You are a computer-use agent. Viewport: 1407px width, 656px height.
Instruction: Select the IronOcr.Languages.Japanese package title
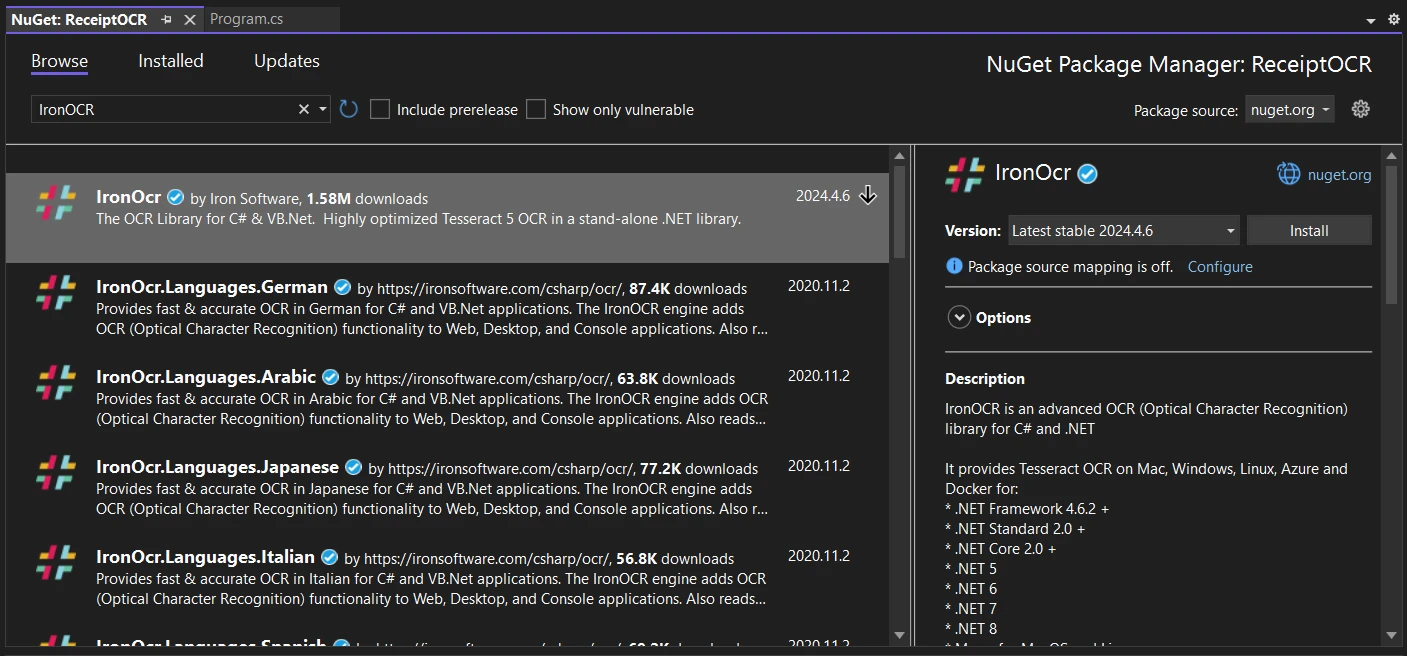217,467
